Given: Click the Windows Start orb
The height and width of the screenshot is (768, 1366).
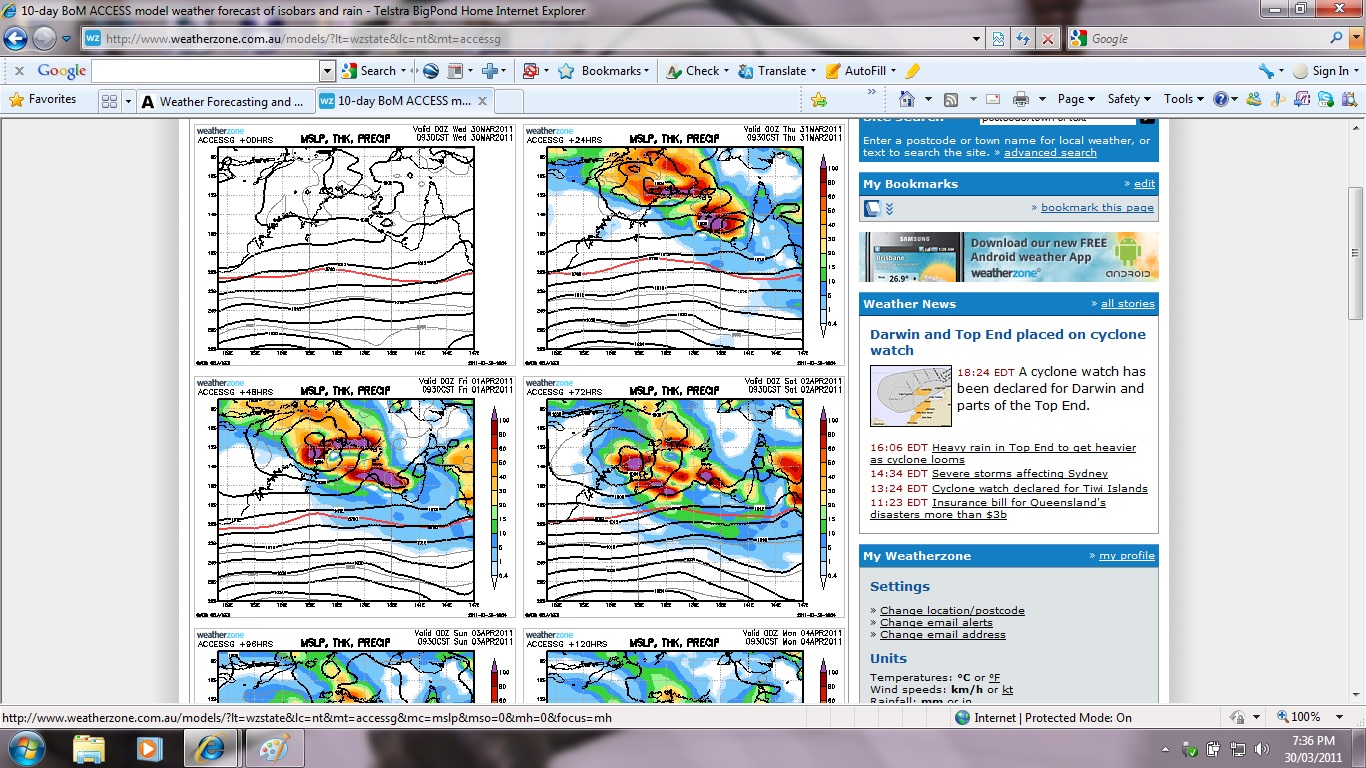Looking at the screenshot, I should pyautogui.click(x=26, y=748).
